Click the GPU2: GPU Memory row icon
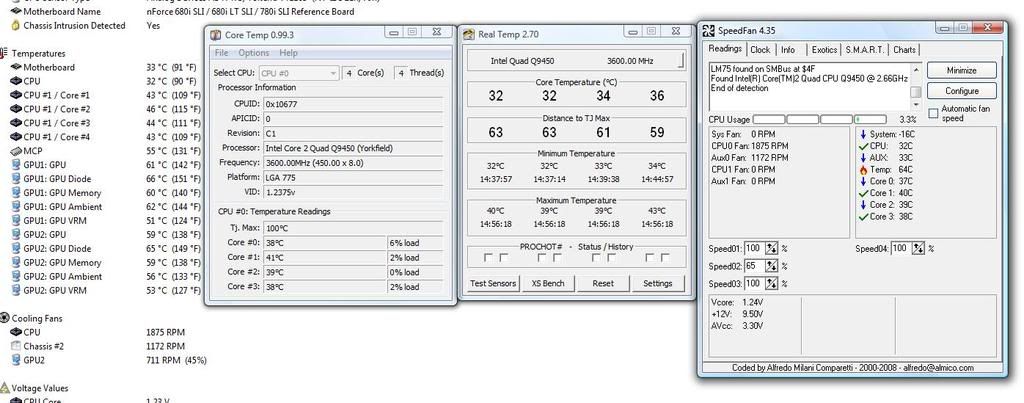Image resolution: width=1024 pixels, height=403 pixels. (x=16, y=263)
